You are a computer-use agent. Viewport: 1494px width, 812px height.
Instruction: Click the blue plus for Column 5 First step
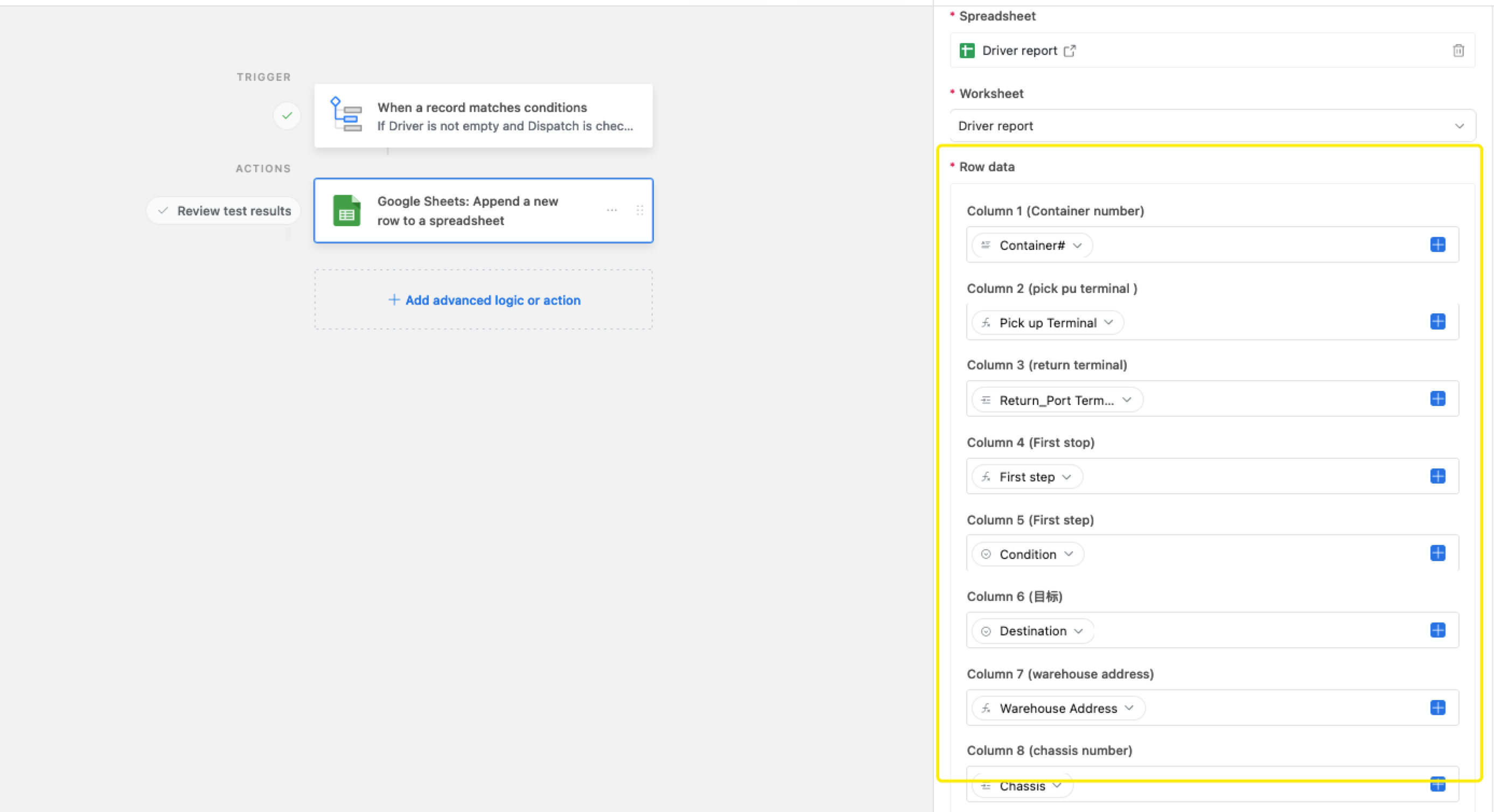pyautogui.click(x=1437, y=554)
